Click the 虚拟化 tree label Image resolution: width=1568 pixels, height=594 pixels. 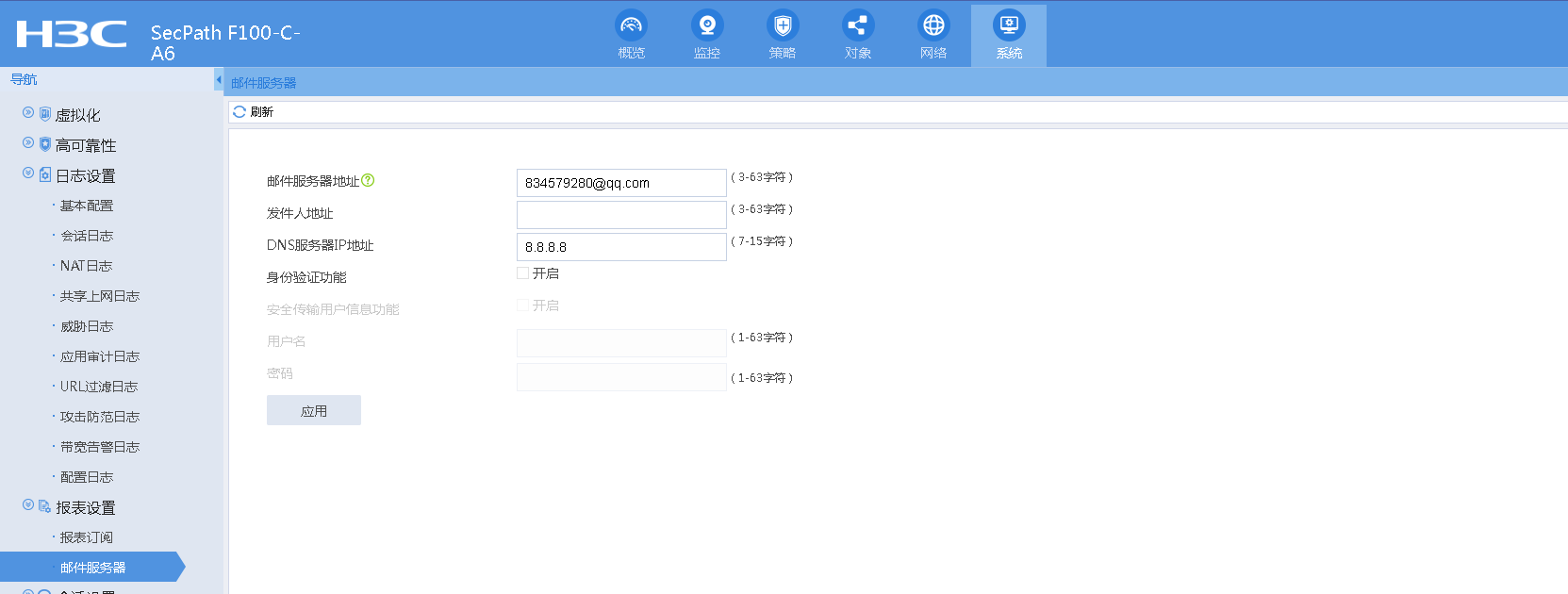point(77,115)
